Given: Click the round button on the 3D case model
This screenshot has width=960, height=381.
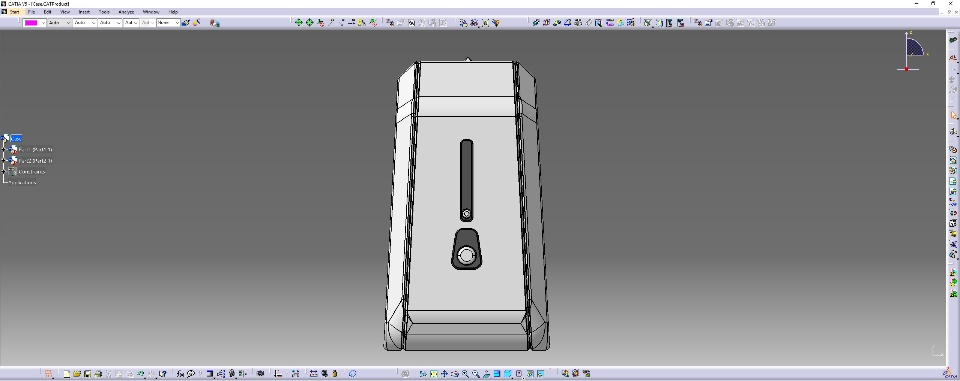Looking at the screenshot, I should 466,255.
